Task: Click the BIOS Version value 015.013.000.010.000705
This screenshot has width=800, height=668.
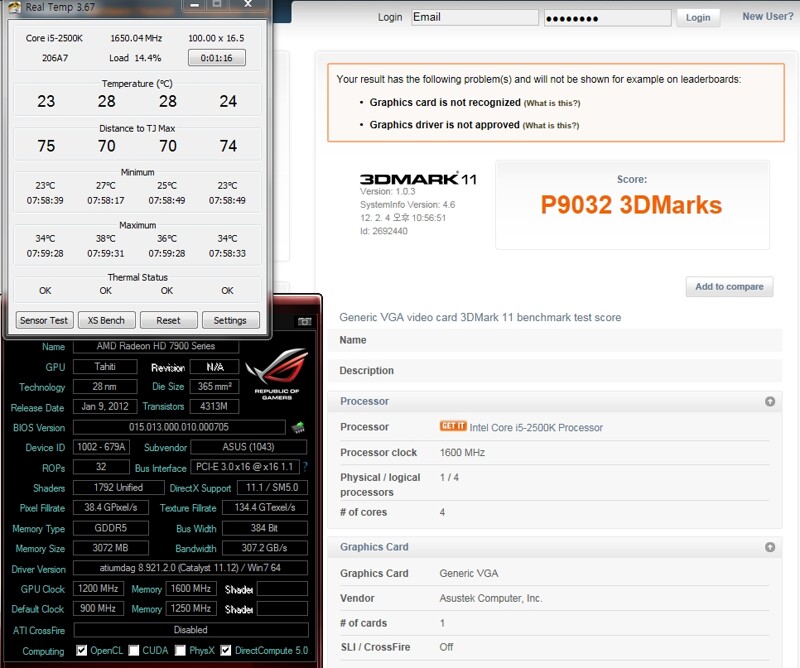Action: [179, 427]
